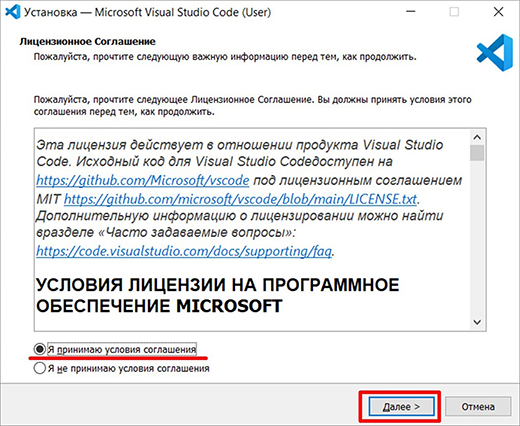Image resolution: width=520 pixels, height=426 pixels.
Task: Click license scrollbar up arrow
Action: point(477,137)
